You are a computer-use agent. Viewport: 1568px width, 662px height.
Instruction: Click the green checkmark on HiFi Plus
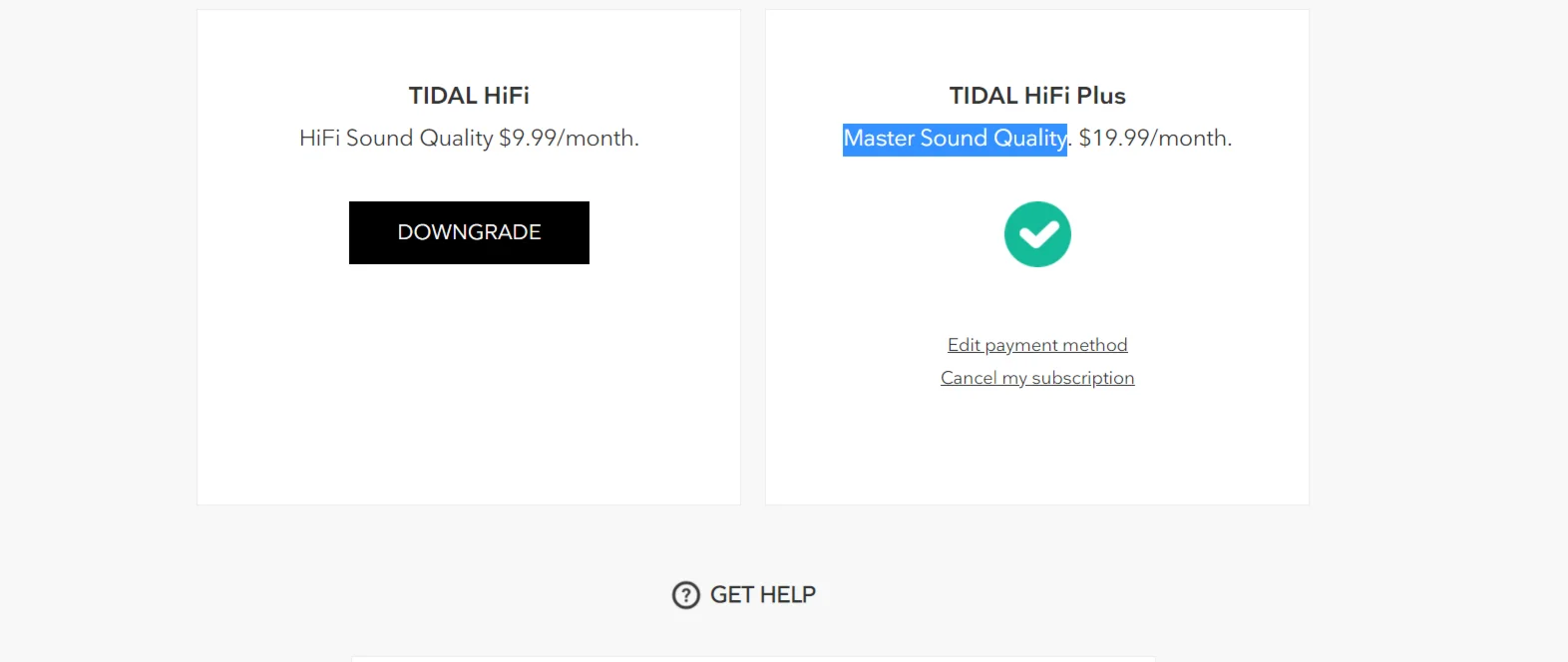click(x=1037, y=234)
